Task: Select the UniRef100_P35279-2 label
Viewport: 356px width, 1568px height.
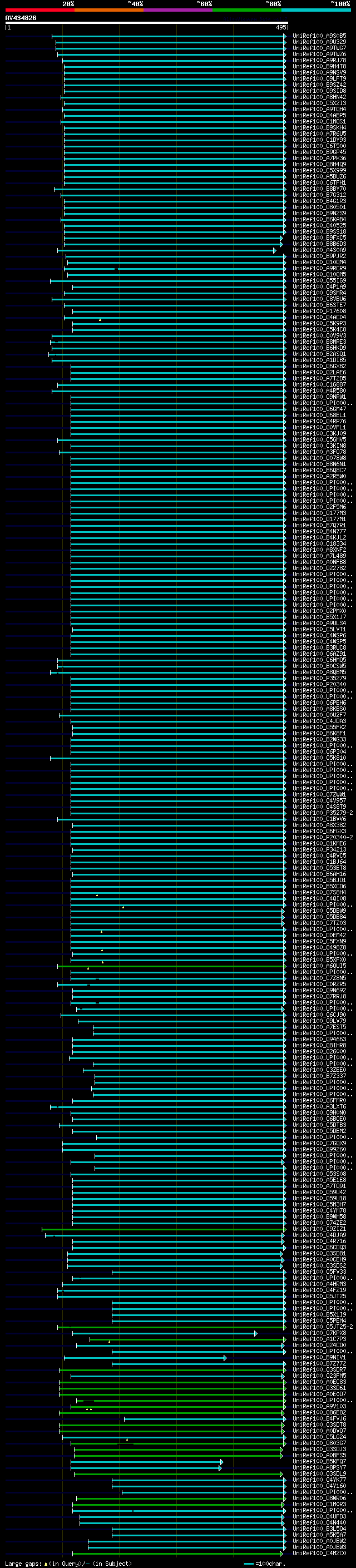Action: 323,813
